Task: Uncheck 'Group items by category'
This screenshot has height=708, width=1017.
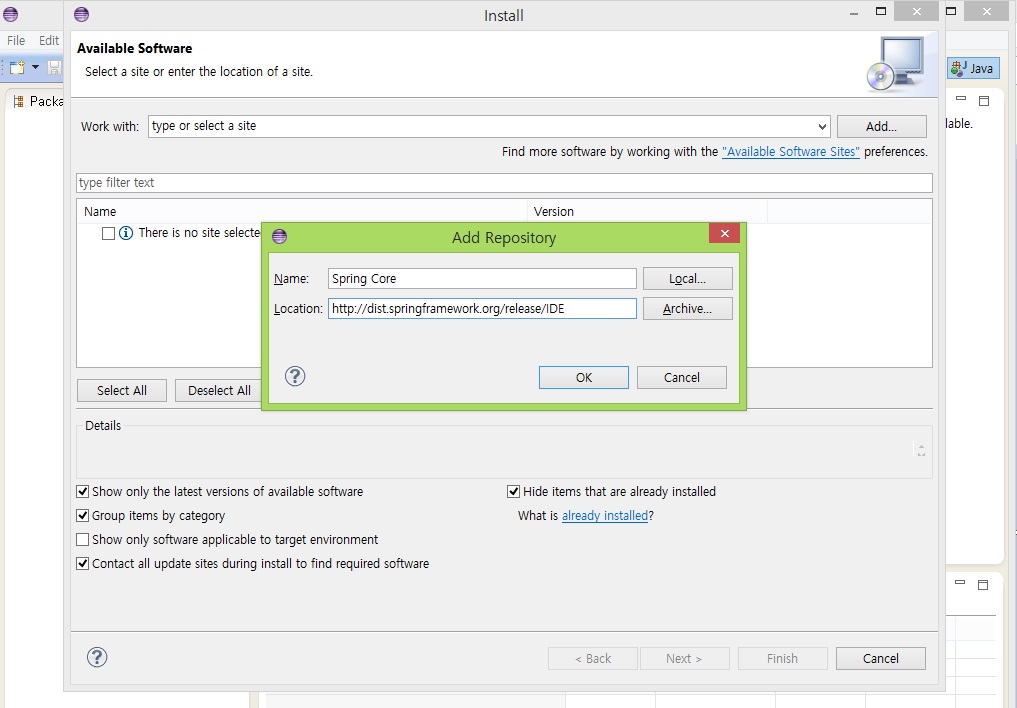Action: pos(83,516)
